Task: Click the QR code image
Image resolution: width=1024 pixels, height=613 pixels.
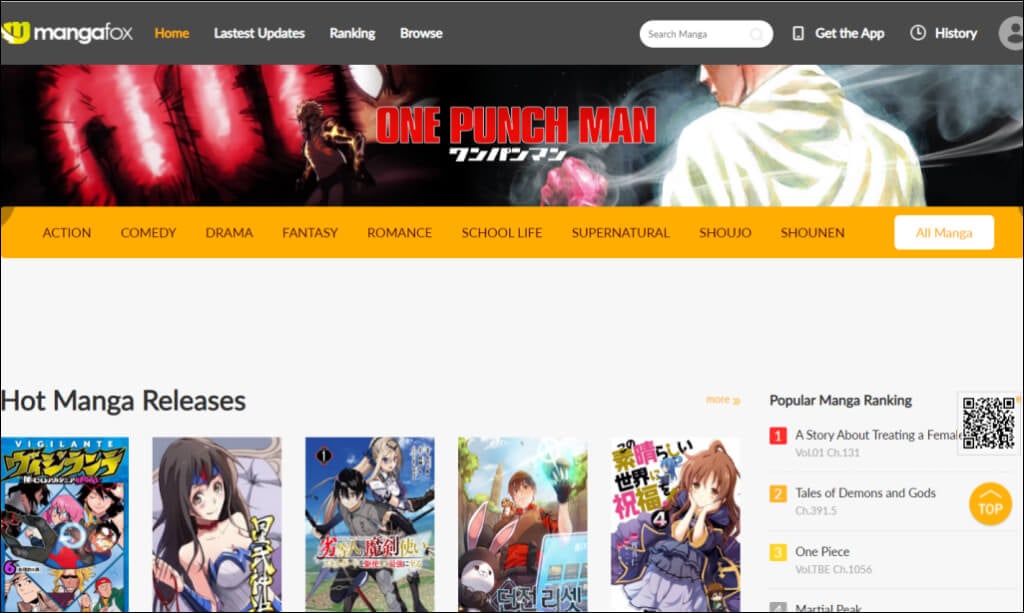Action: (x=989, y=422)
